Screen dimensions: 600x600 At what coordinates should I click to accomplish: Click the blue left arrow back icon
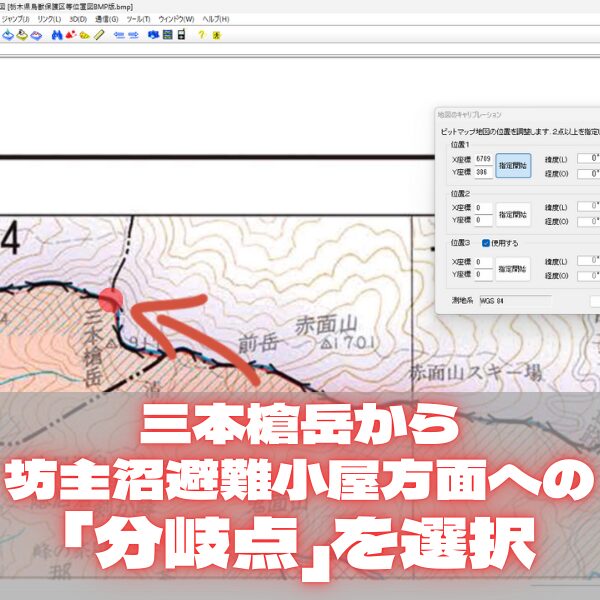tap(118, 35)
